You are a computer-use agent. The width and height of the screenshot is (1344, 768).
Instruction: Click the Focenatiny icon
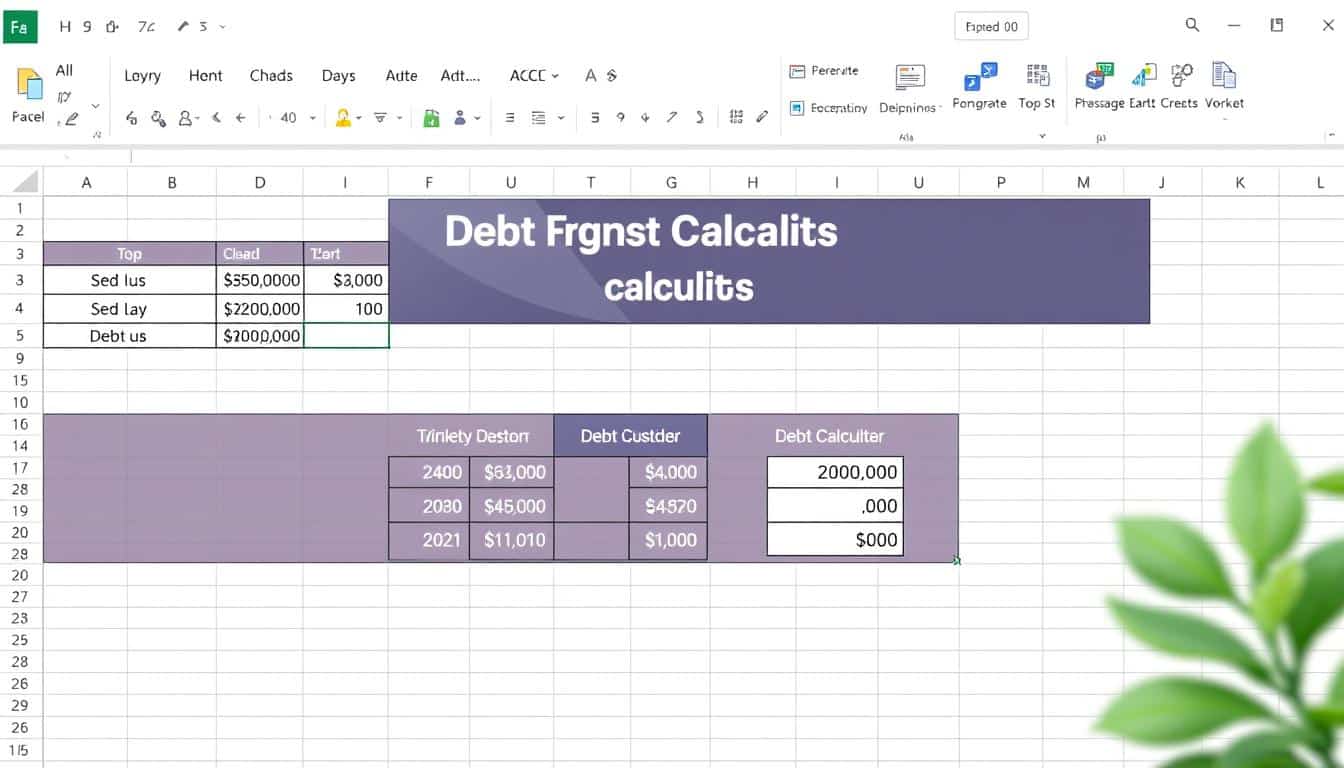(797, 108)
